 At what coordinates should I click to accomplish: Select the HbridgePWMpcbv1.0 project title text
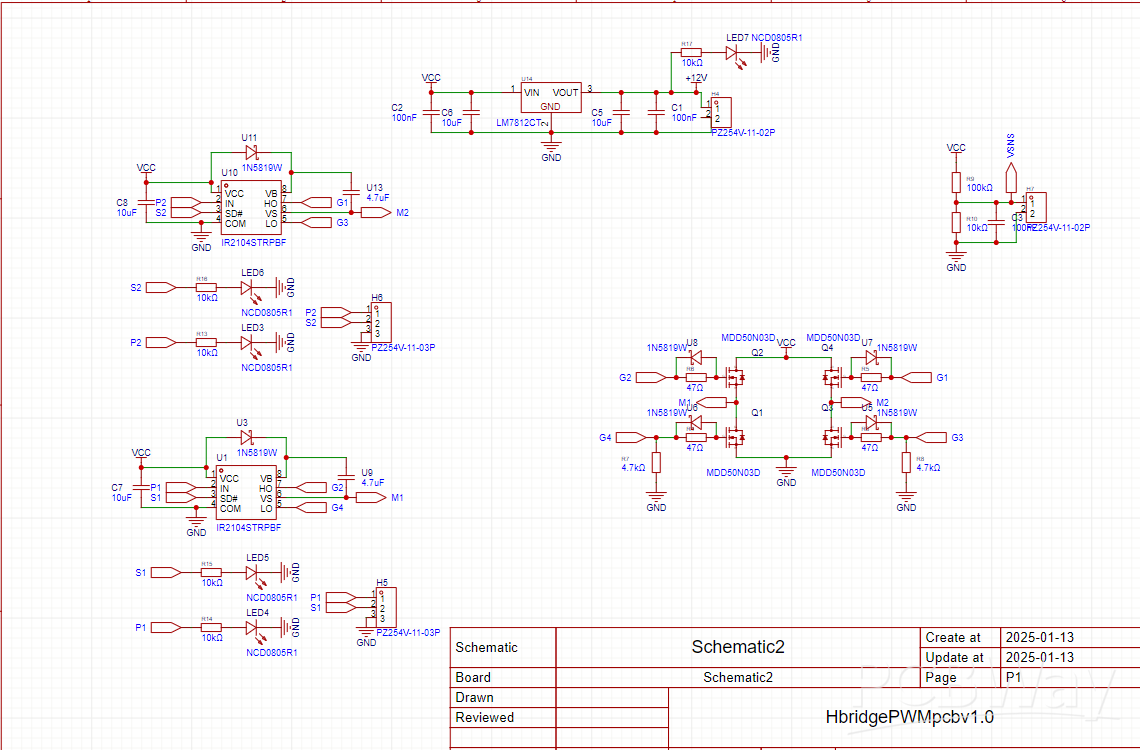909,717
